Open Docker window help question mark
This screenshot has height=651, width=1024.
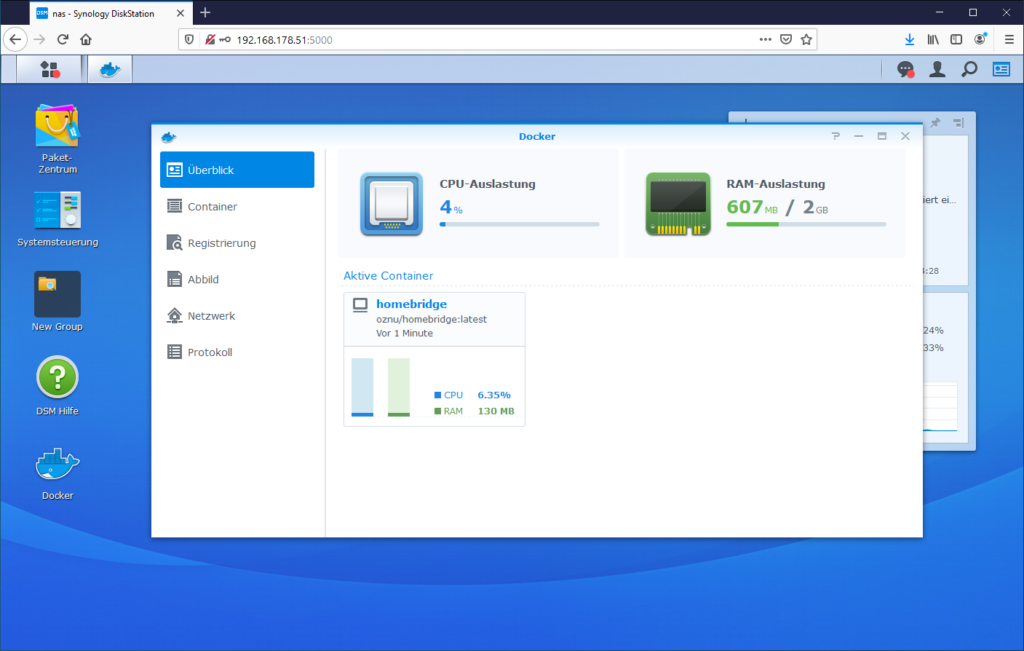point(835,136)
